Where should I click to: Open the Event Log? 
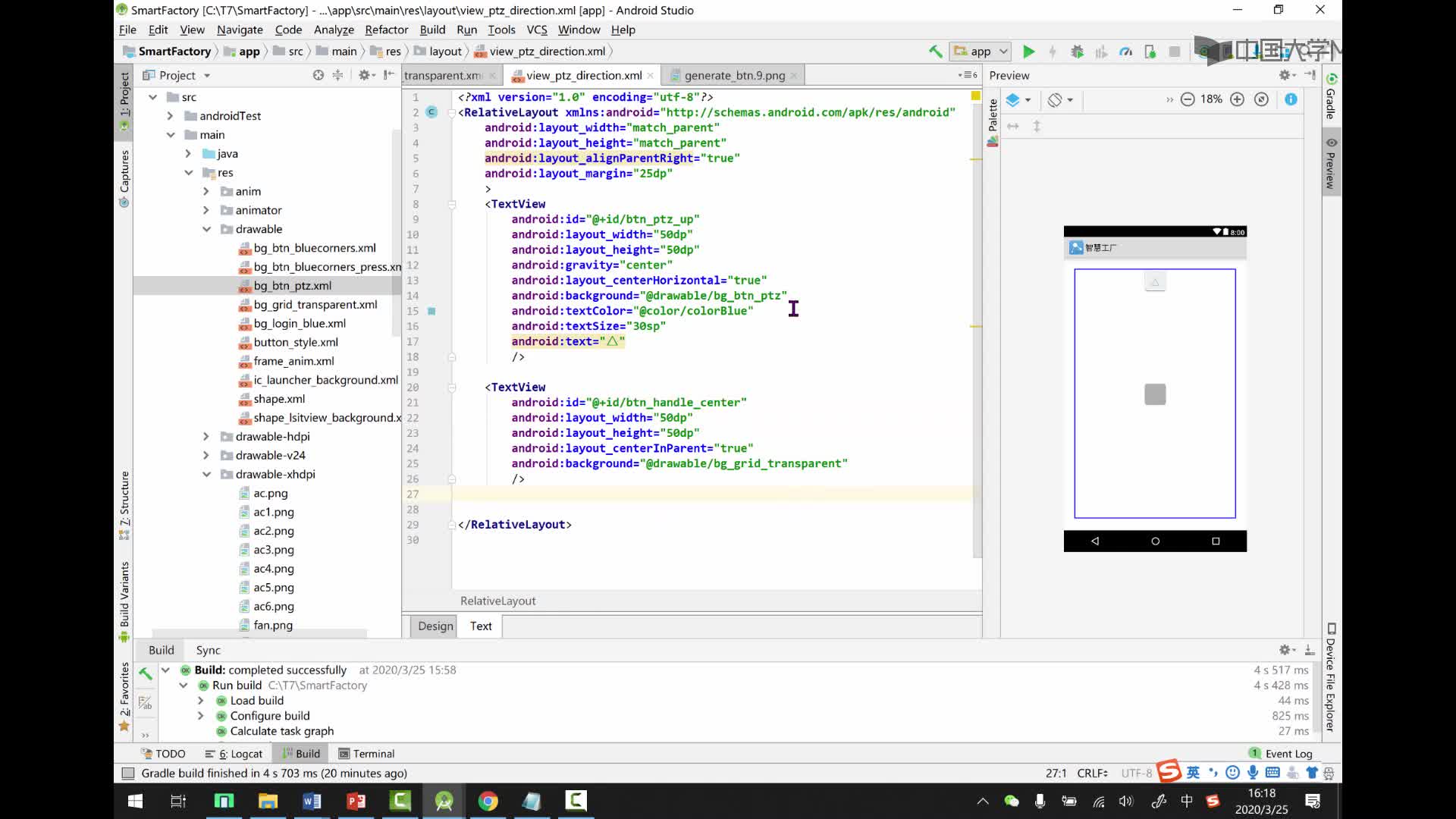tap(1281, 754)
